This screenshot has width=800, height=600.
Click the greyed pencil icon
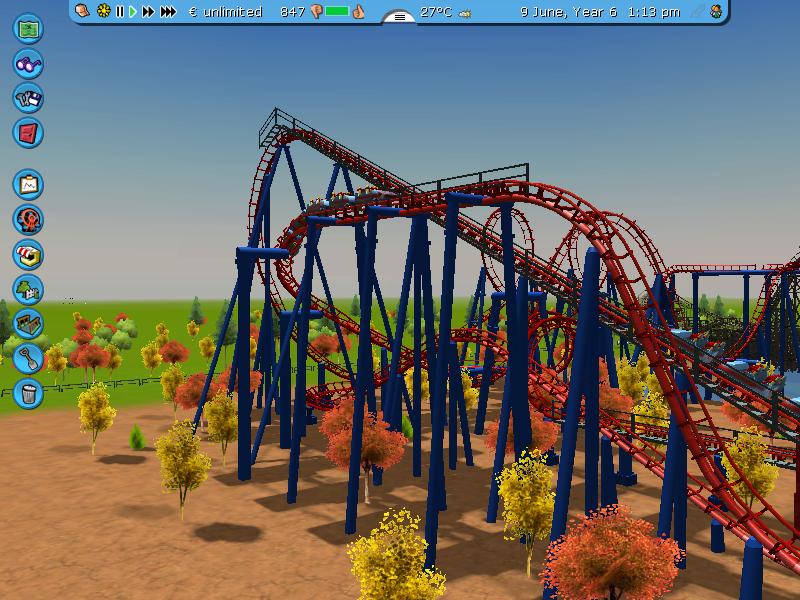(696, 11)
